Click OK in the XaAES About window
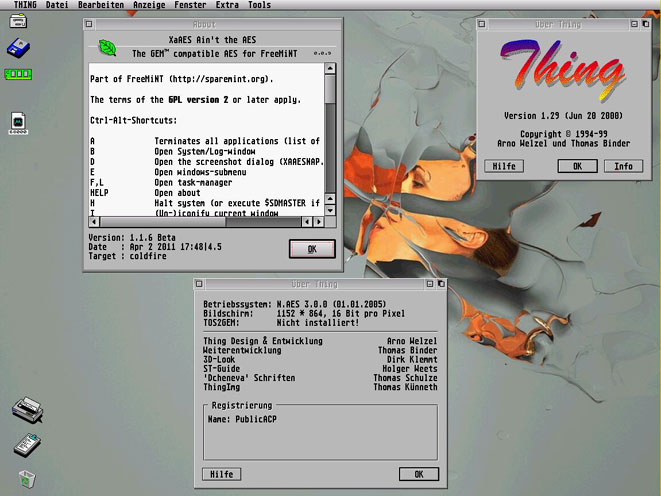 tap(312, 249)
